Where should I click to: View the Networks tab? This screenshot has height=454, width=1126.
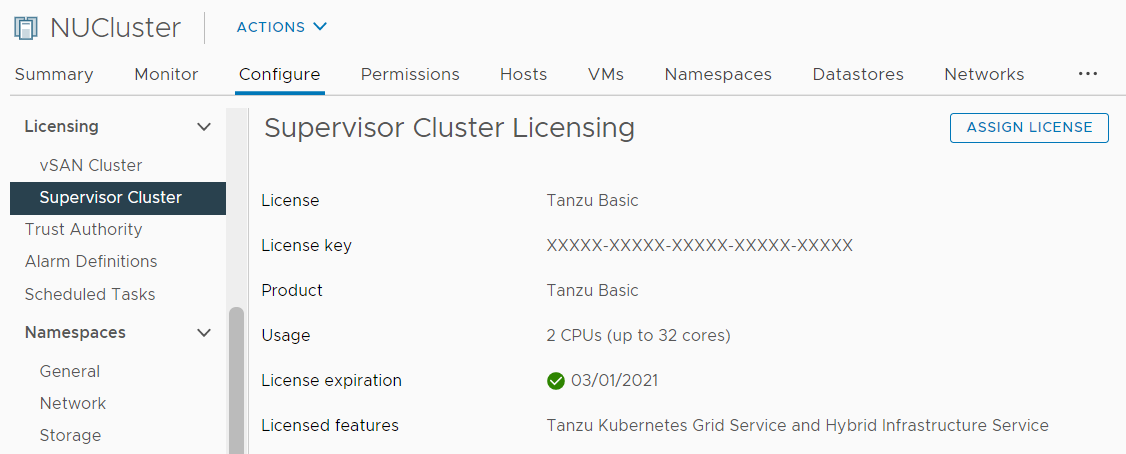click(x=984, y=75)
